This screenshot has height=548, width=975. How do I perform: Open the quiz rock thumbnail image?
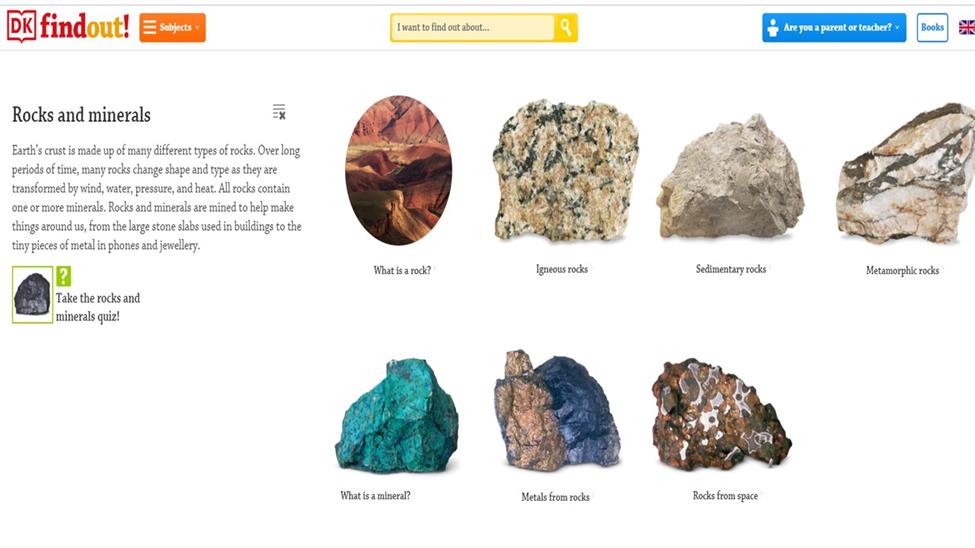(32, 295)
